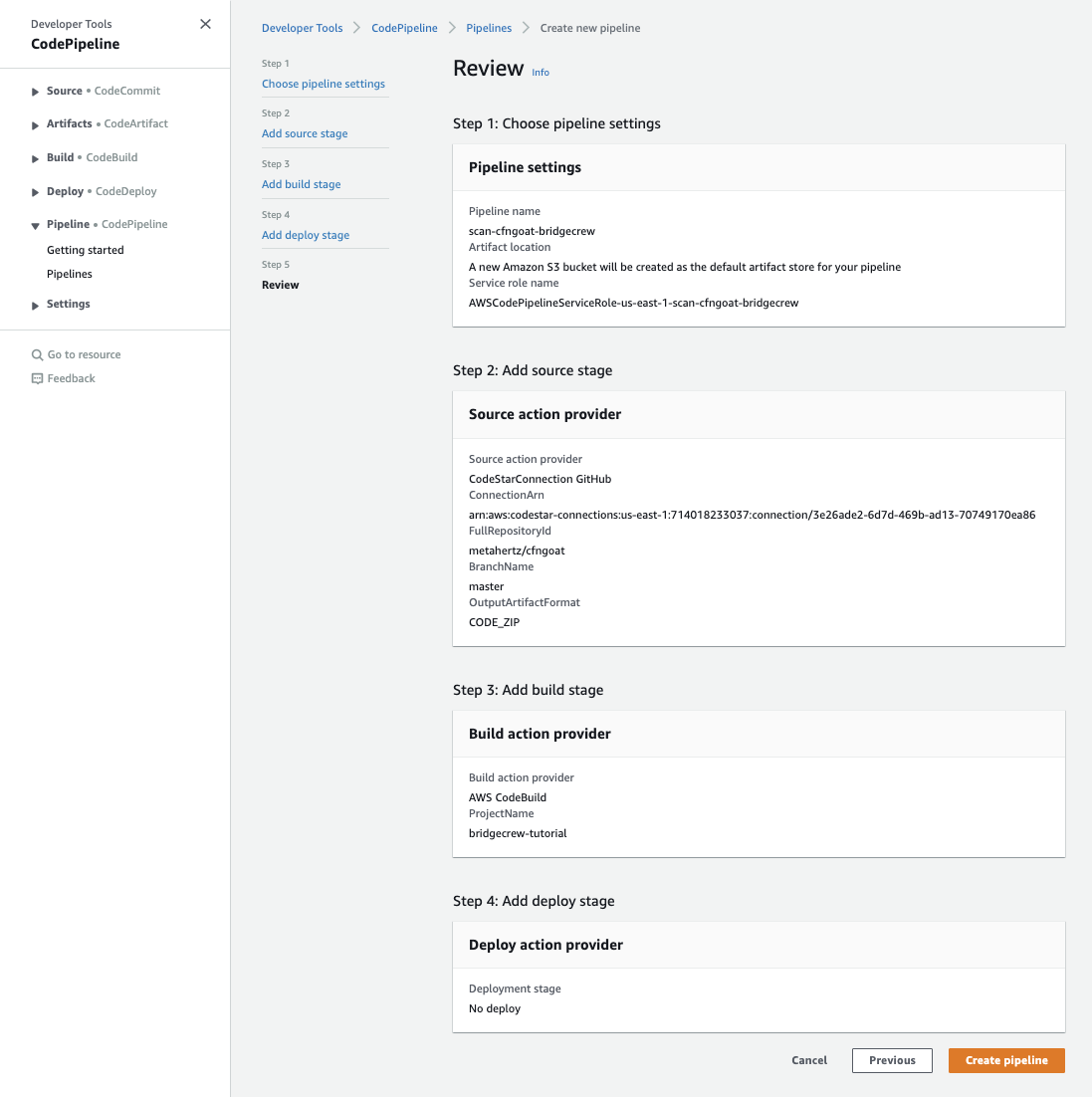This screenshot has height=1097, width=1092.
Task: Open the Deploy label in sidebar
Action: coord(65,191)
